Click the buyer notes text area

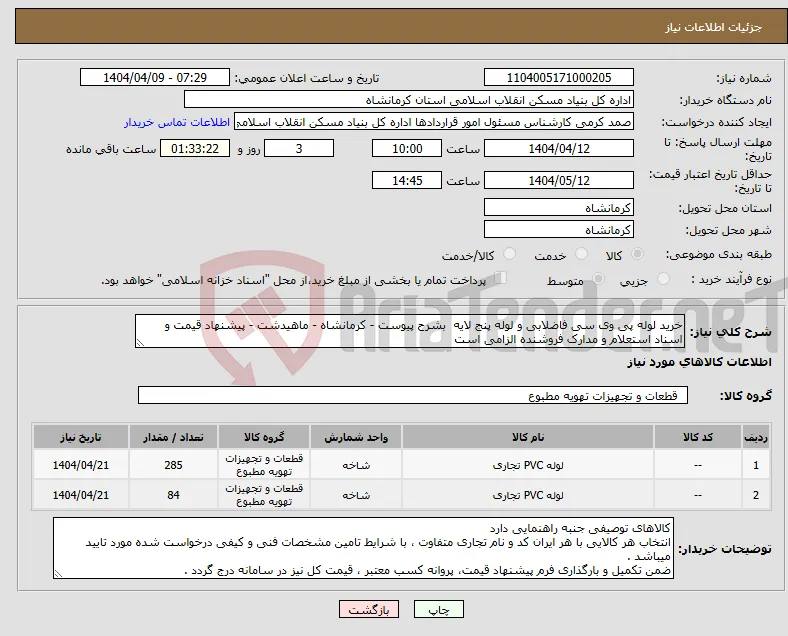point(363,548)
